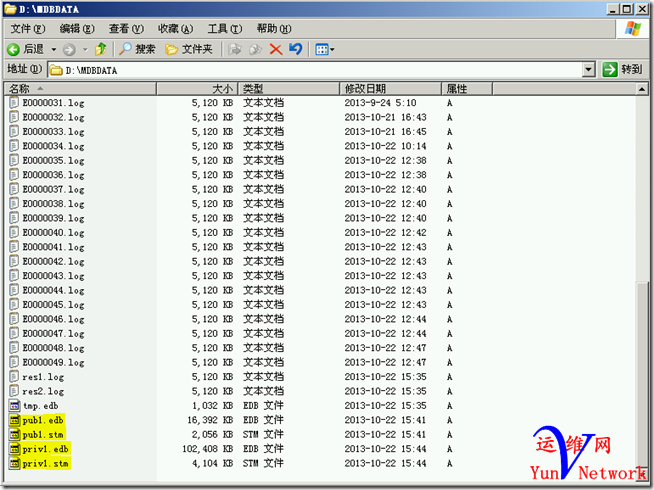Viewport: 654px width, 490px height.
Task: Select the E0000033.log file icon
Action: 15,131
